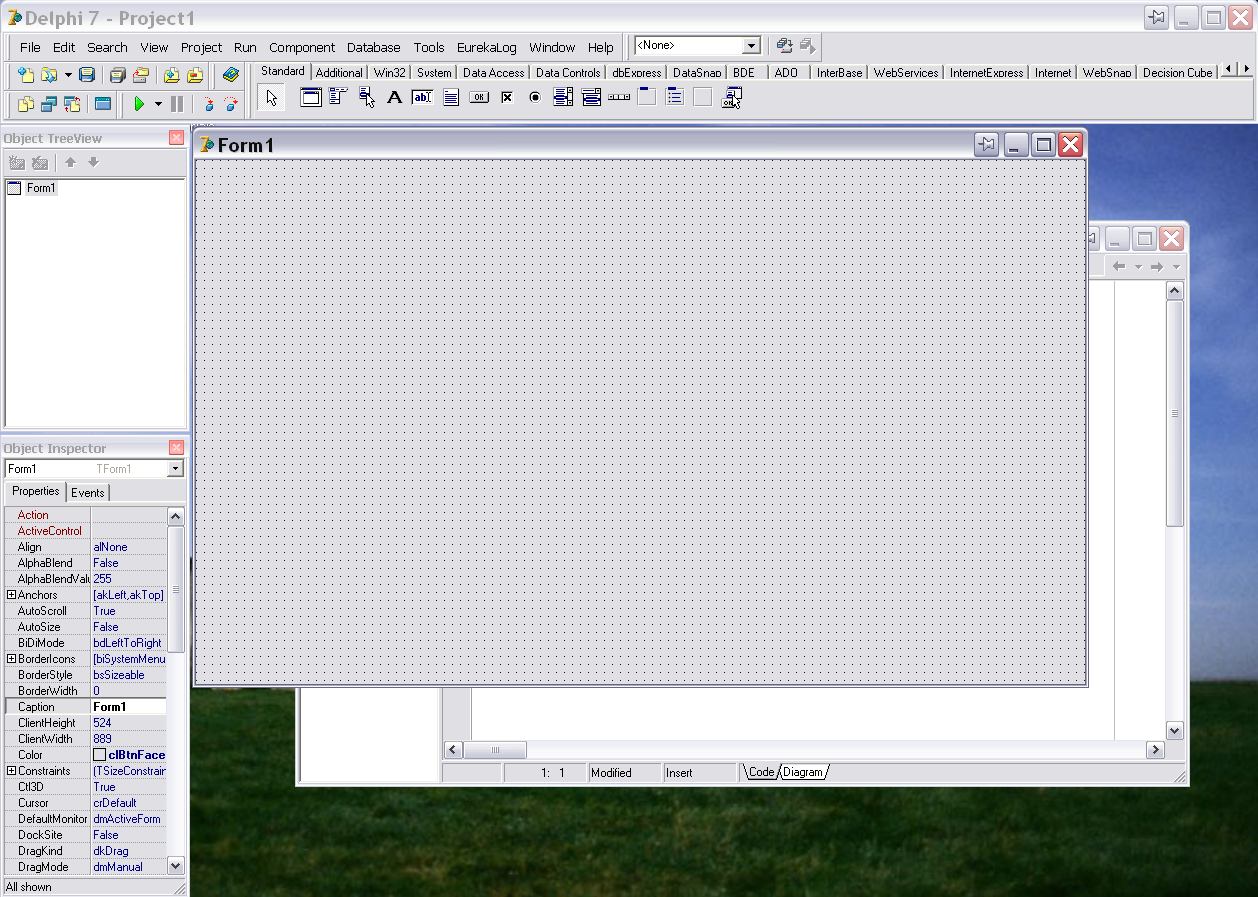Select the MainMenu component in the palette
1258x897 pixels.
[338, 97]
